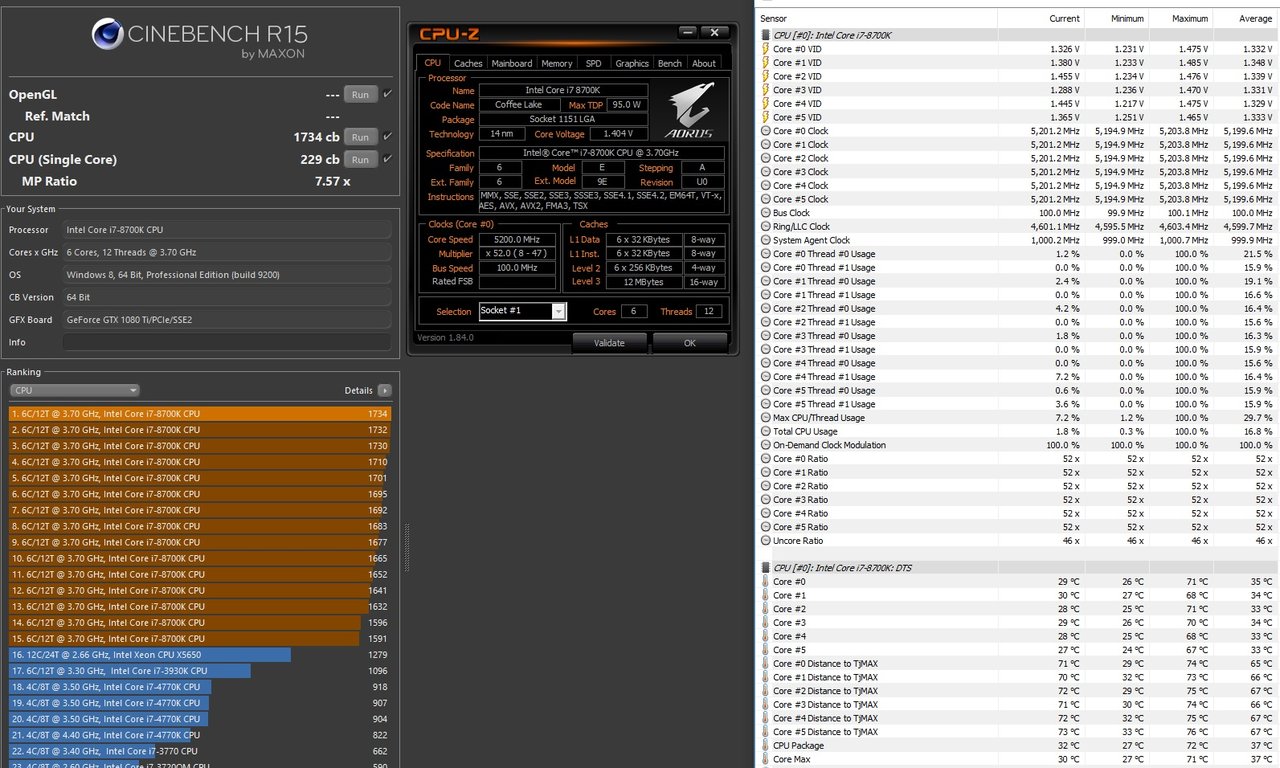
Task: Open the SPD tab in CPU-Z
Action: [594, 63]
